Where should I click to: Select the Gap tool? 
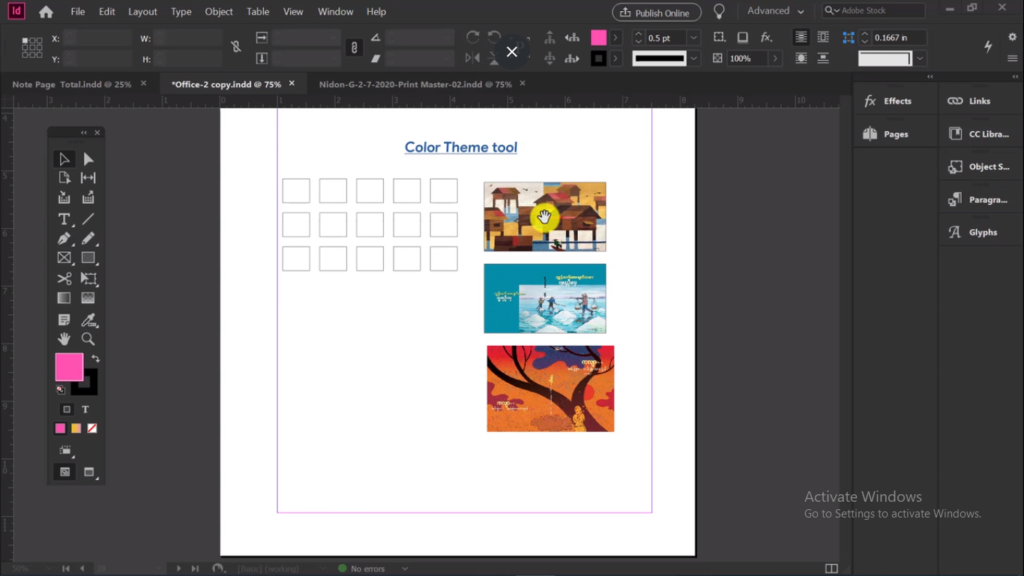(x=88, y=178)
